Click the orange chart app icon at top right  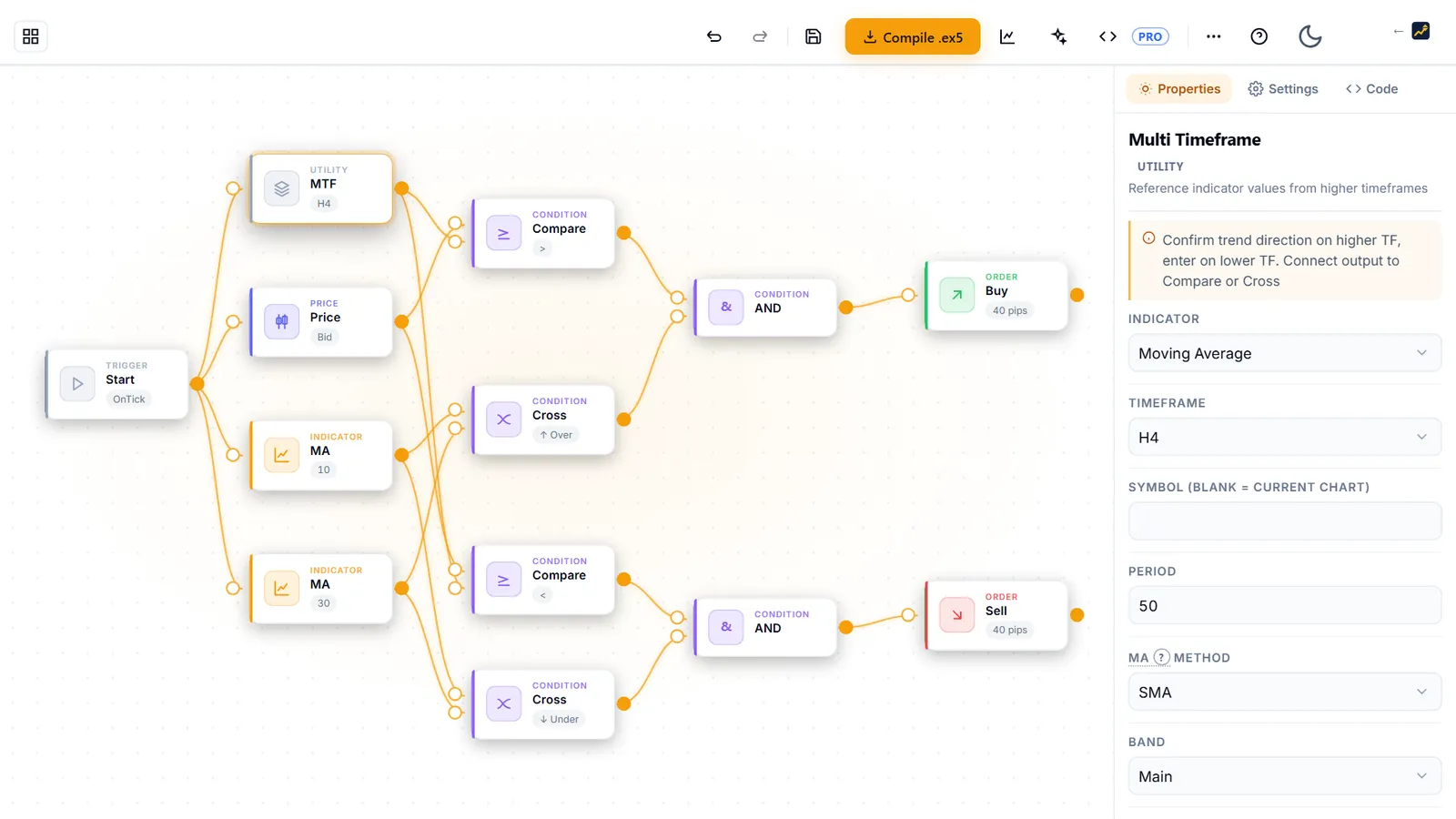coord(1421,31)
